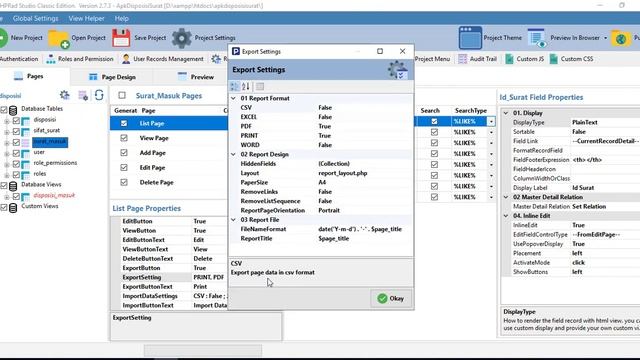Toggle checkbox next to Surat_Masuk Pages heading

pyautogui.click(x=122, y=95)
